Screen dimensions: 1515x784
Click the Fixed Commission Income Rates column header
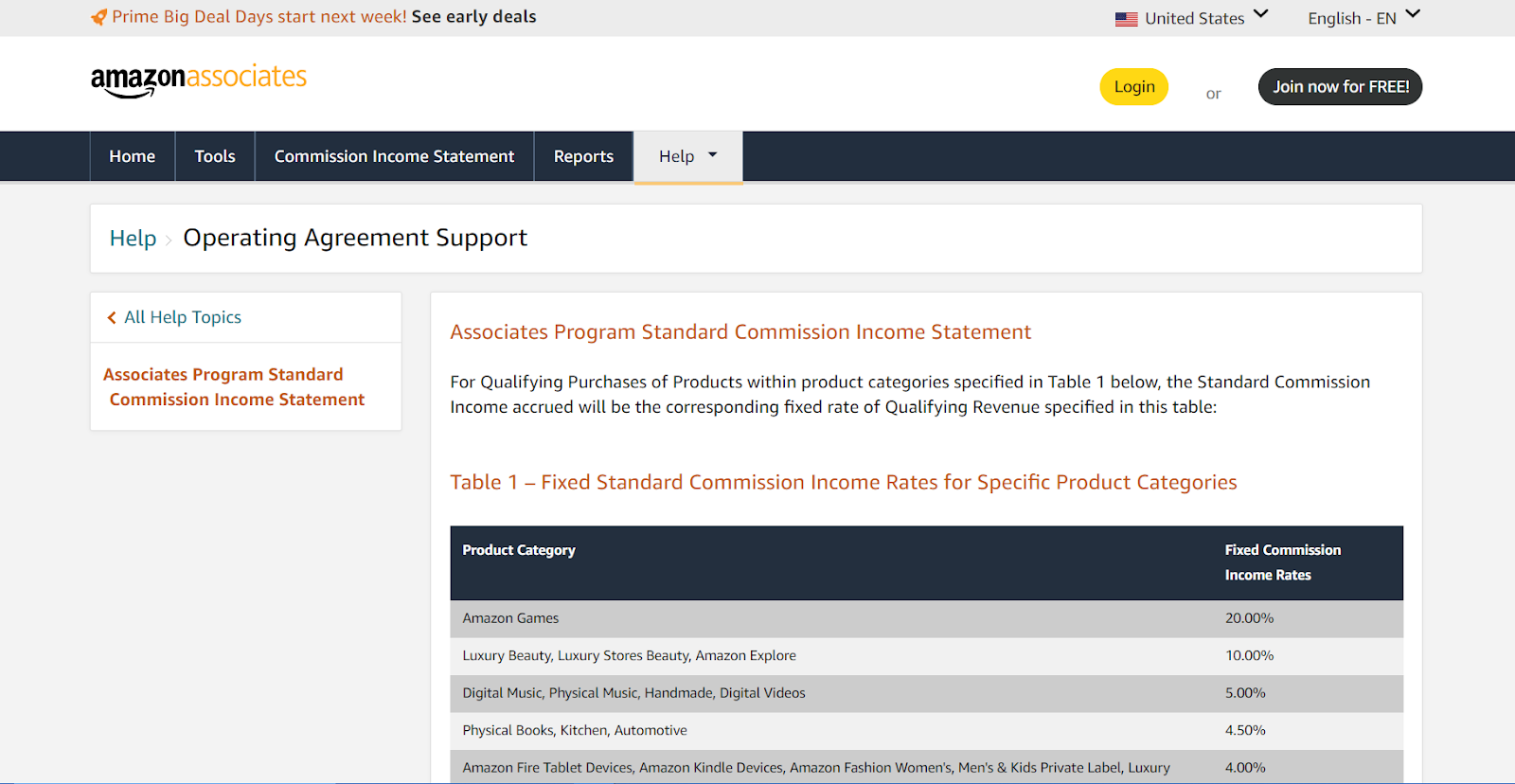[1283, 562]
